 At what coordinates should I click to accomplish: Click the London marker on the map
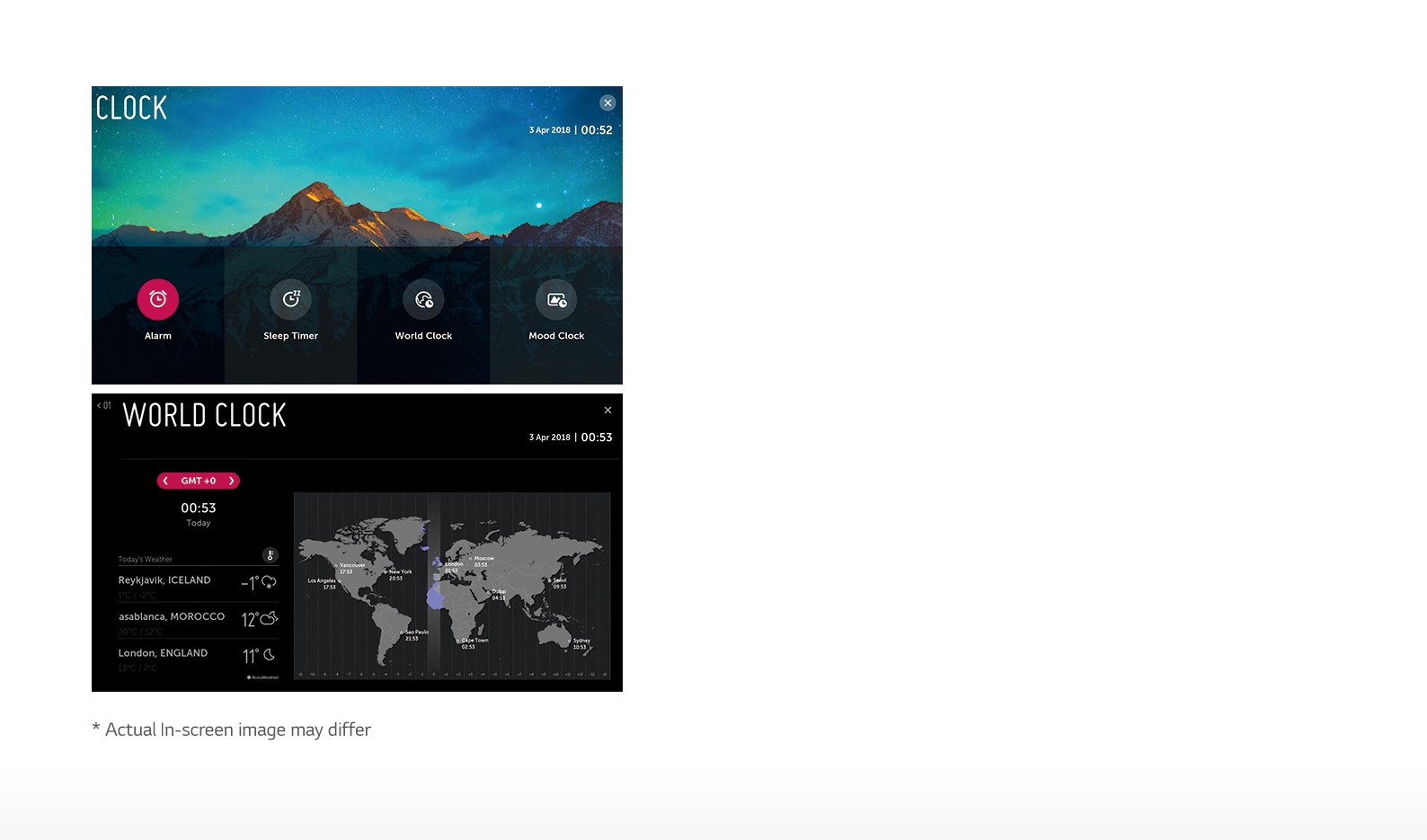click(442, 564)
